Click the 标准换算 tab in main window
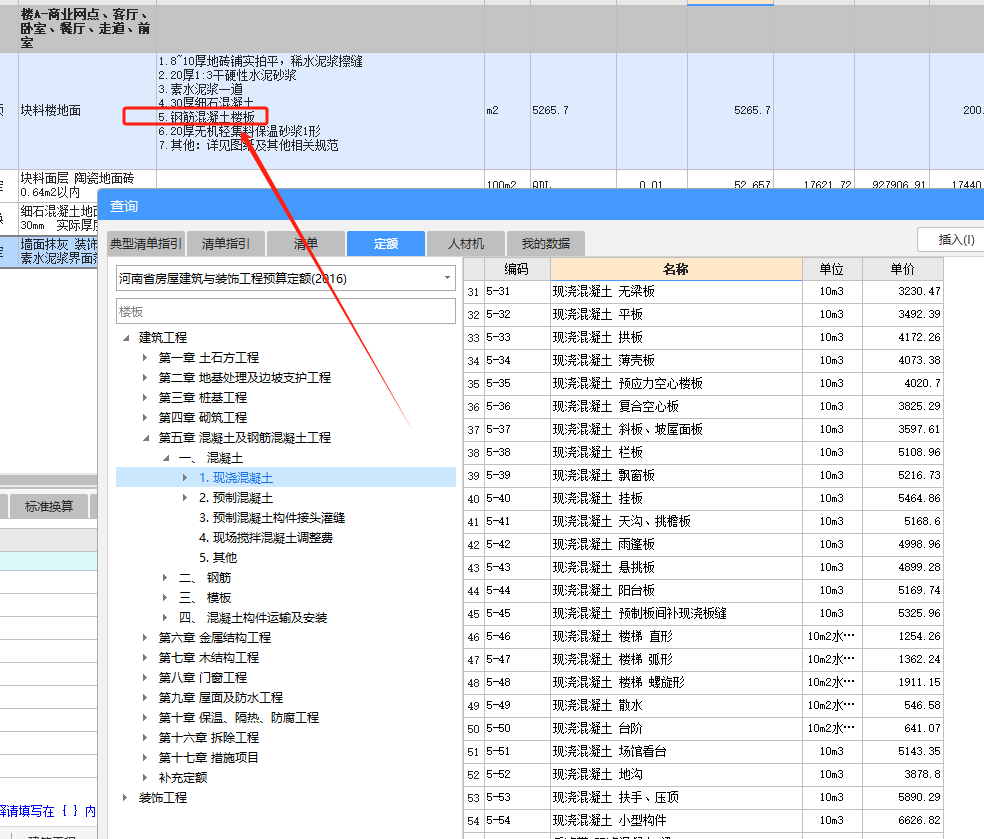 [49, 506]
